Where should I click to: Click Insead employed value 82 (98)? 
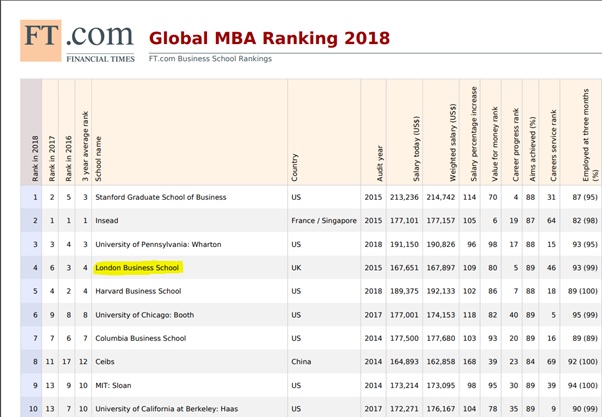[x=585, y=221]
